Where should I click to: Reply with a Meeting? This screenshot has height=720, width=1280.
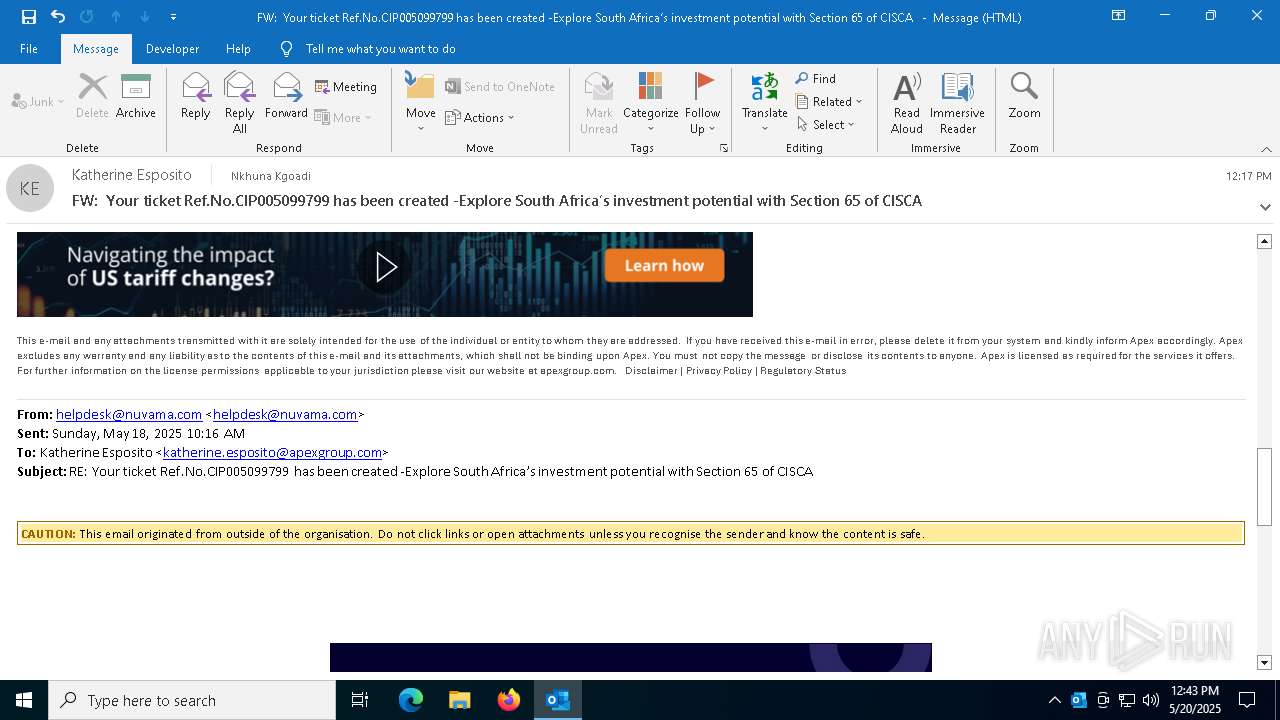[x=346, y=87]
